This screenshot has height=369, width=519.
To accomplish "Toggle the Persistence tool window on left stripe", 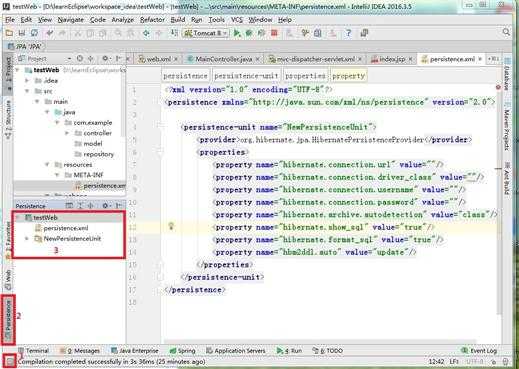I will 9,320.
